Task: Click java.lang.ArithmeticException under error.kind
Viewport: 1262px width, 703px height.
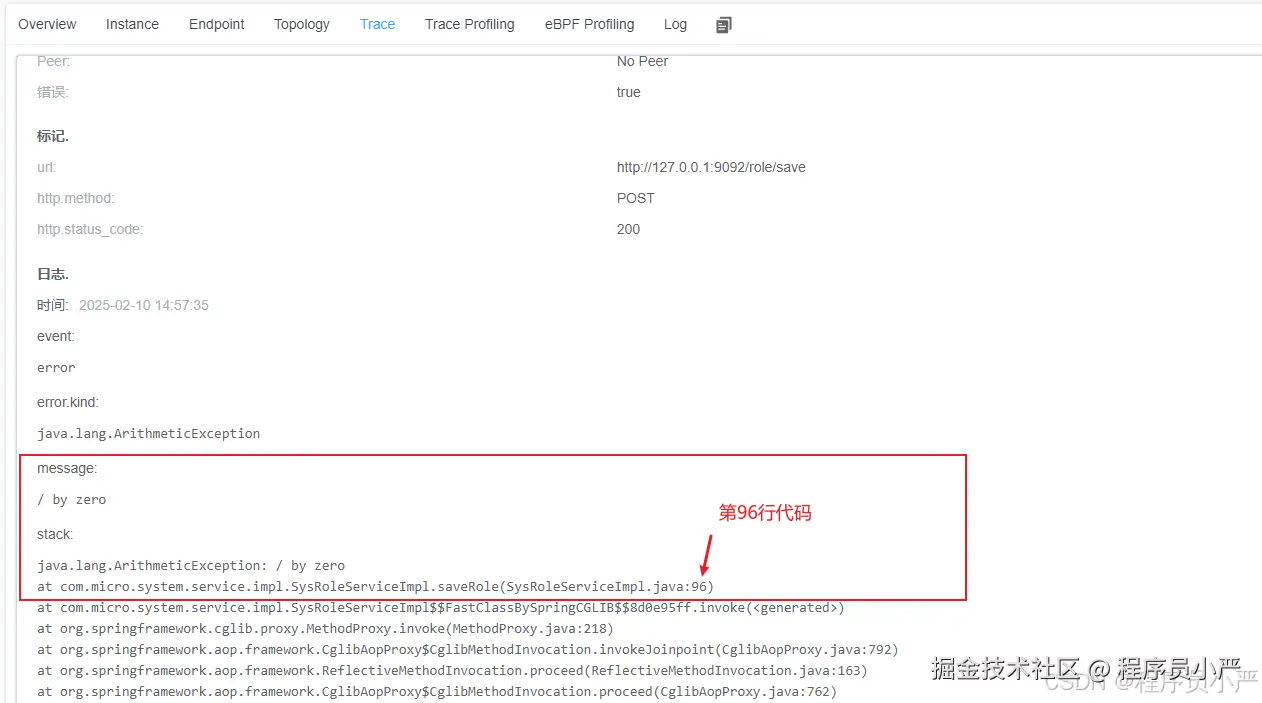Action: click(149, 433)
